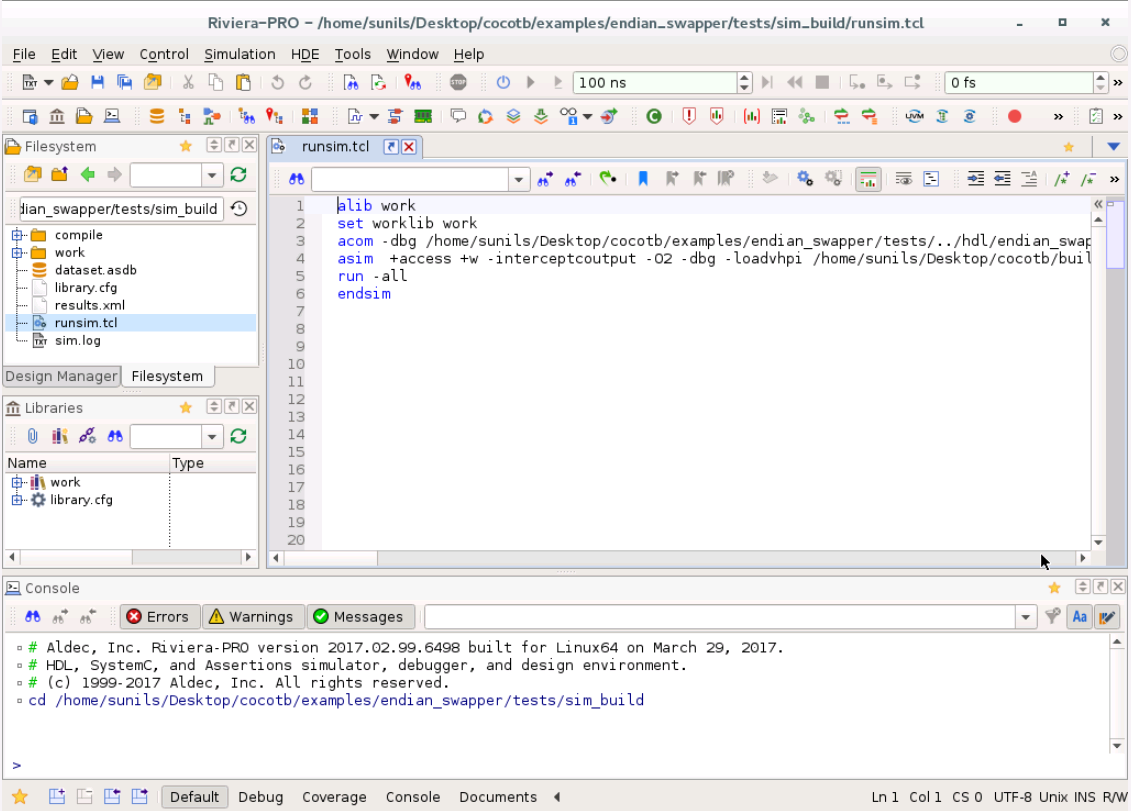This screenshot has height=811, width=1131.
Task: Click the orange Dataset database icon
Action: (157, 116)
